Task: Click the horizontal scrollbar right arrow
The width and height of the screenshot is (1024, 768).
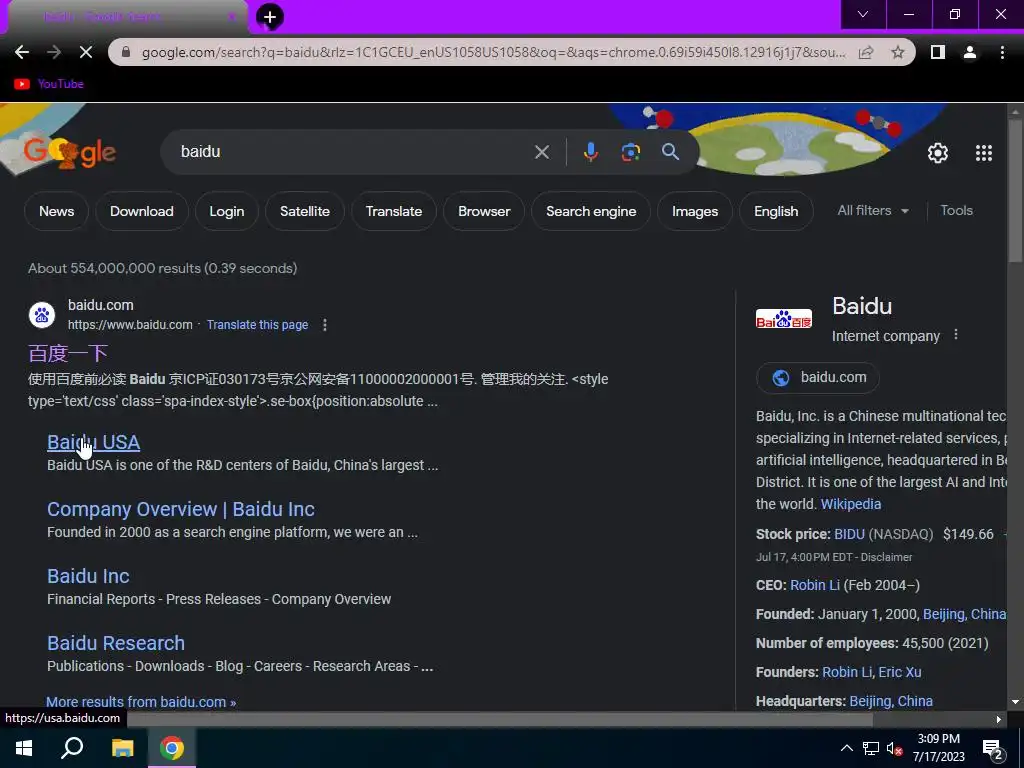Action: click(999, 719)
